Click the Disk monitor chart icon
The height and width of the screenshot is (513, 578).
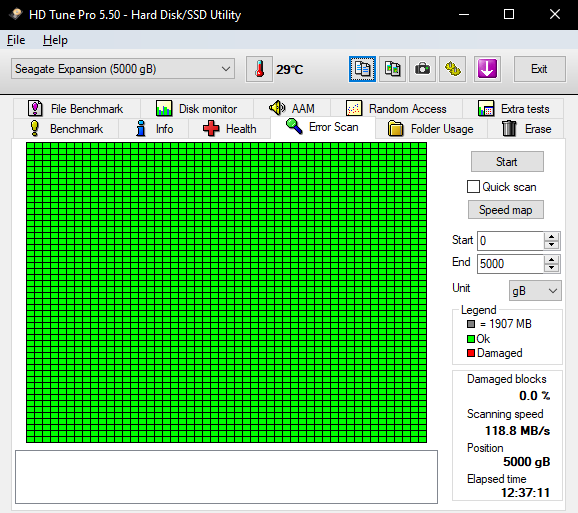(164, 109)
